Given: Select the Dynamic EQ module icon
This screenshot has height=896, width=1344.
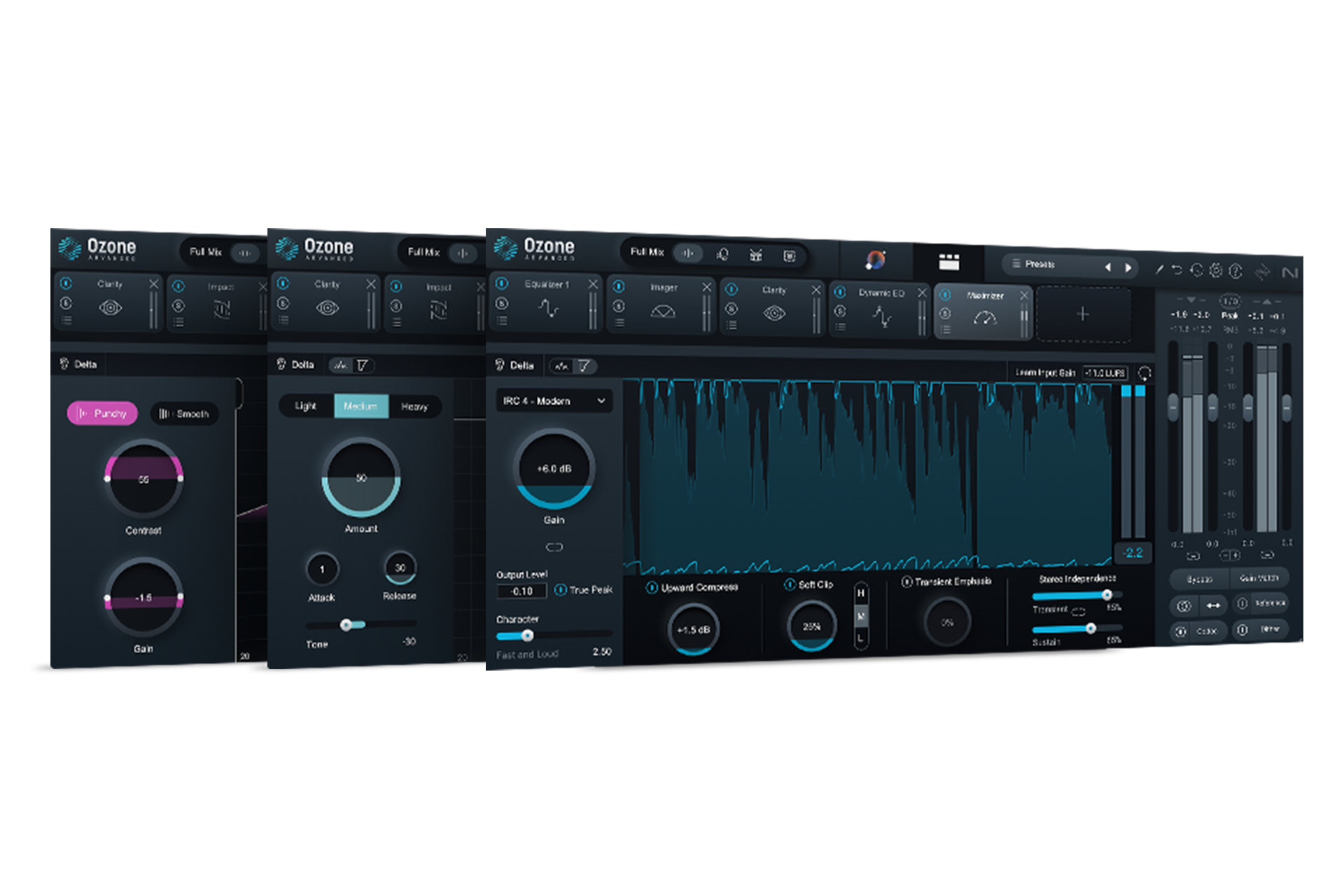Looking at the screenshot, I should coord(882,317).
